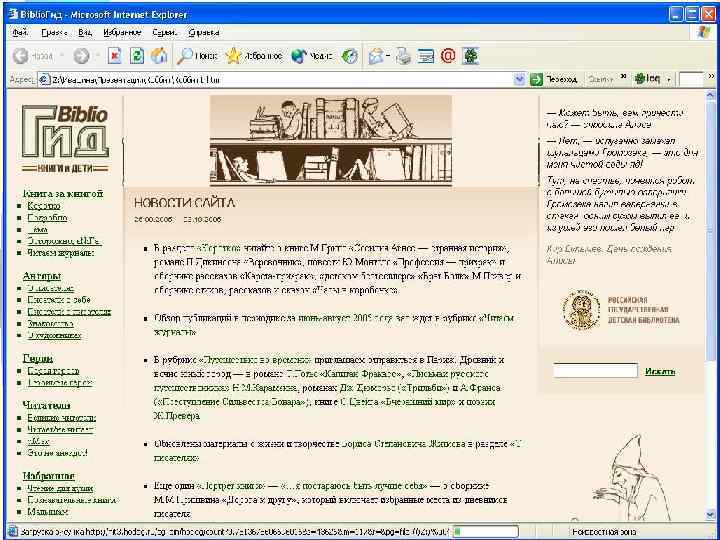The image size is (720, 540).
Task: Open the Избранное menu in menu bar
Action: [122, 33]
